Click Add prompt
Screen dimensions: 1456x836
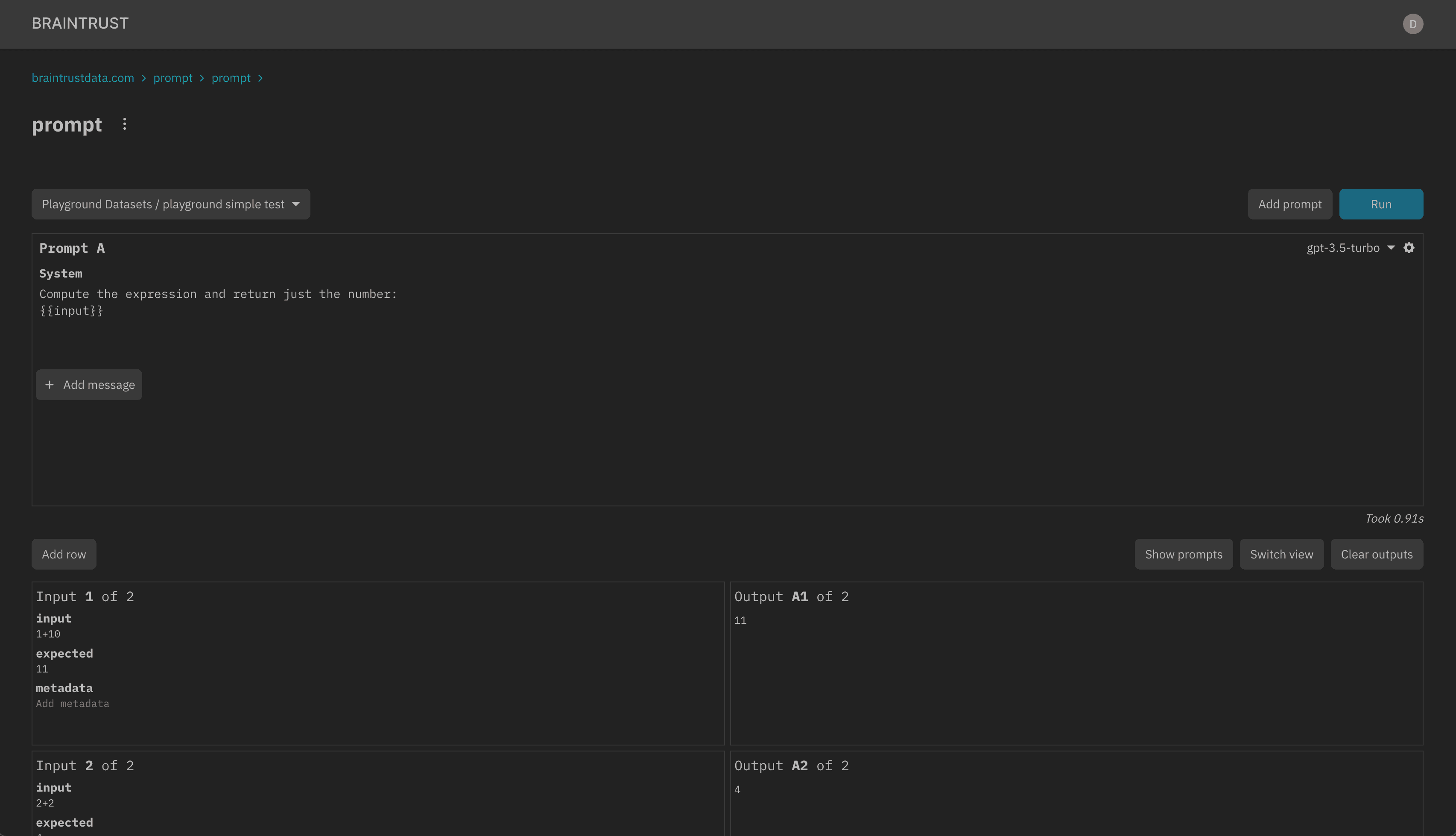[1289, 204]
